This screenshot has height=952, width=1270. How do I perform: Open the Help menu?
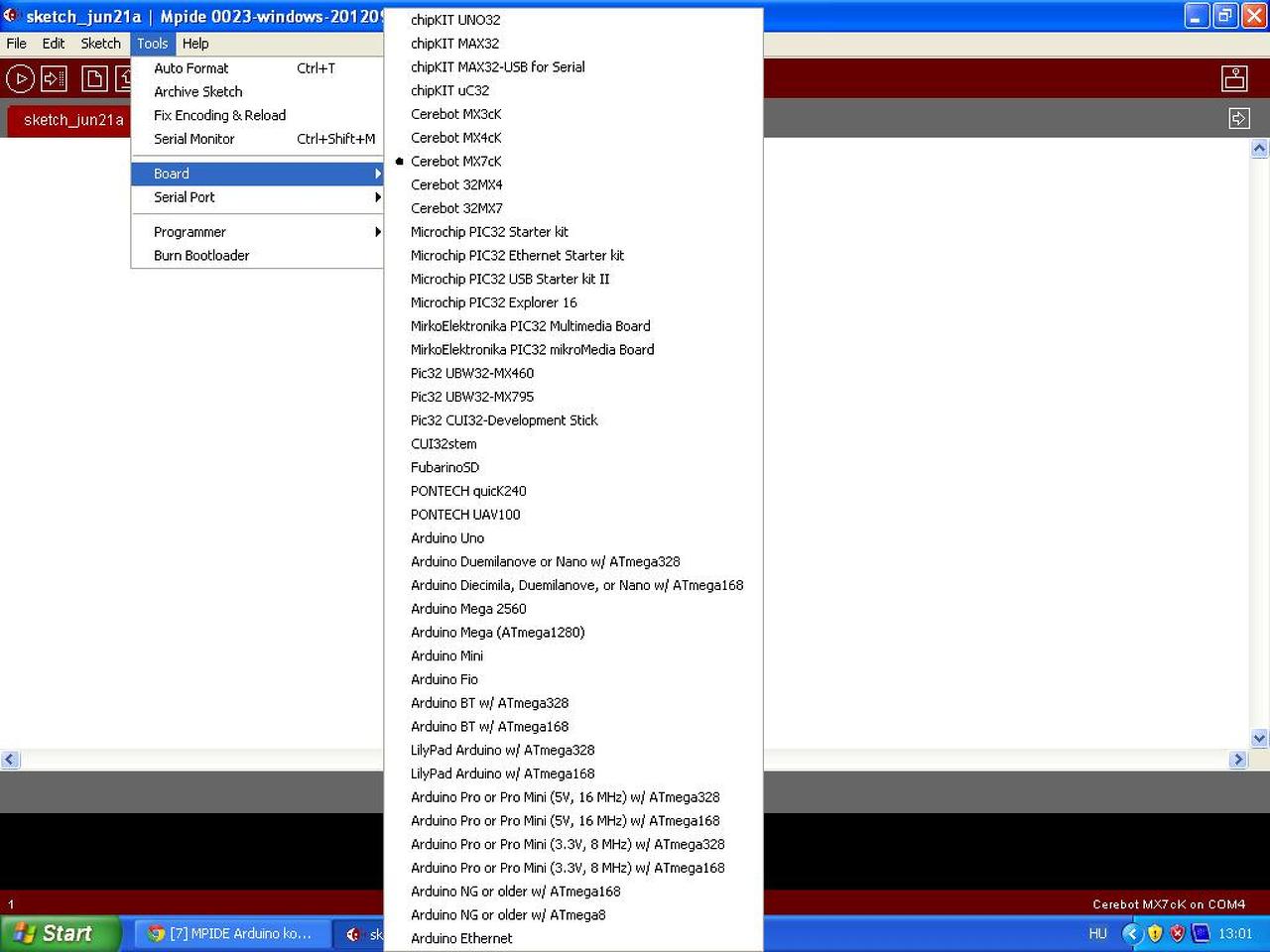(x=195, y=44)
